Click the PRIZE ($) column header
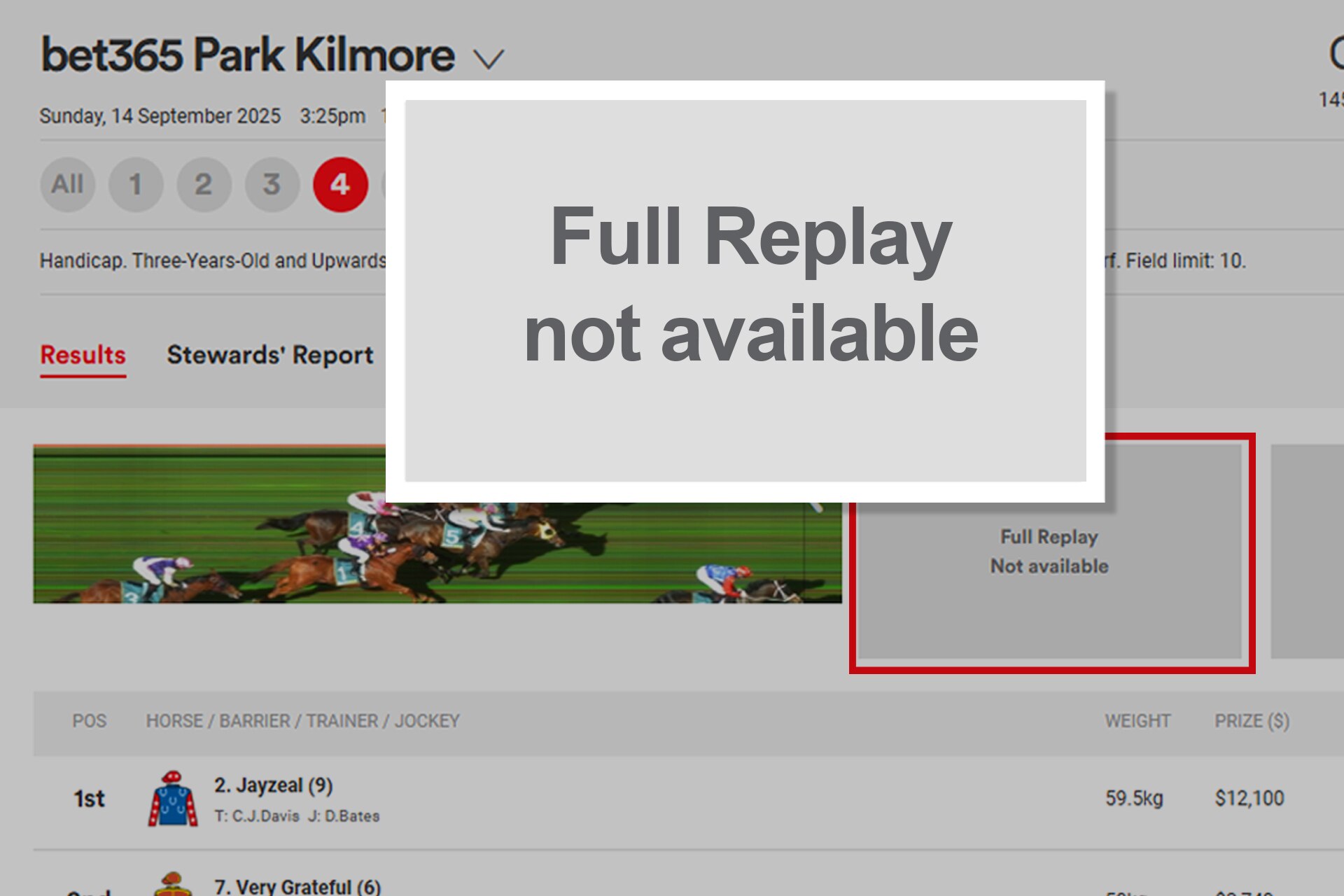Image resolution: width=1344 pixels, height=896 pixels. [1252, 721]
